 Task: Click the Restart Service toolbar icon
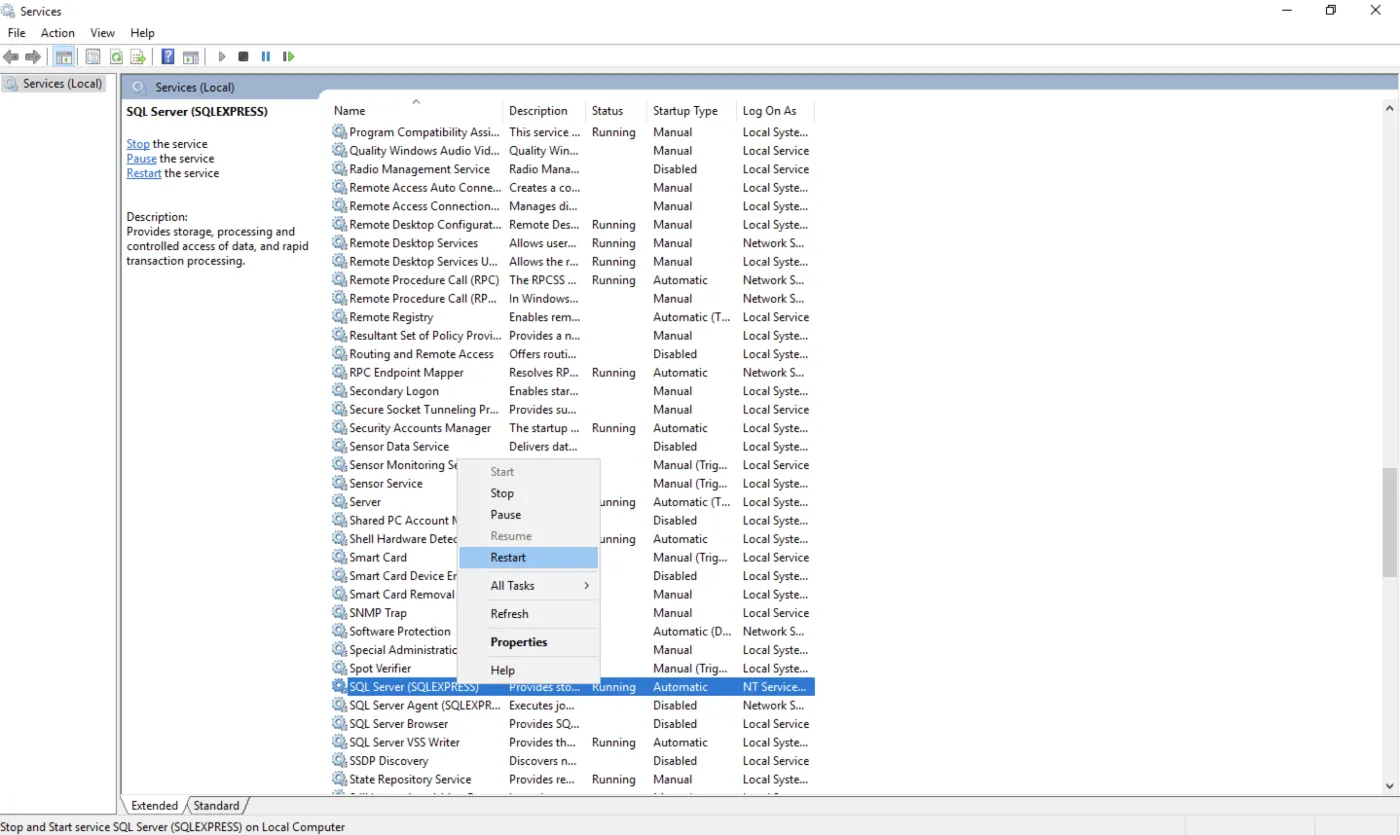point(289,57)
